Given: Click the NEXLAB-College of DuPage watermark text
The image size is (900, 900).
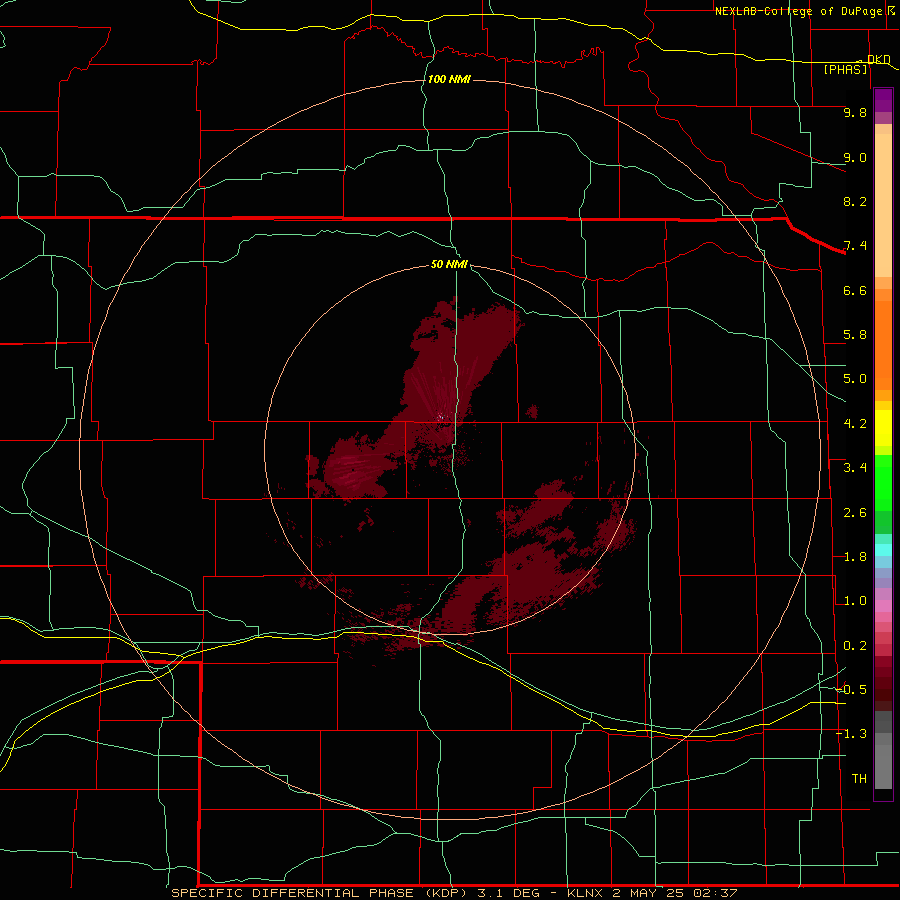Looking at the screenshot, I should (804, 11).
